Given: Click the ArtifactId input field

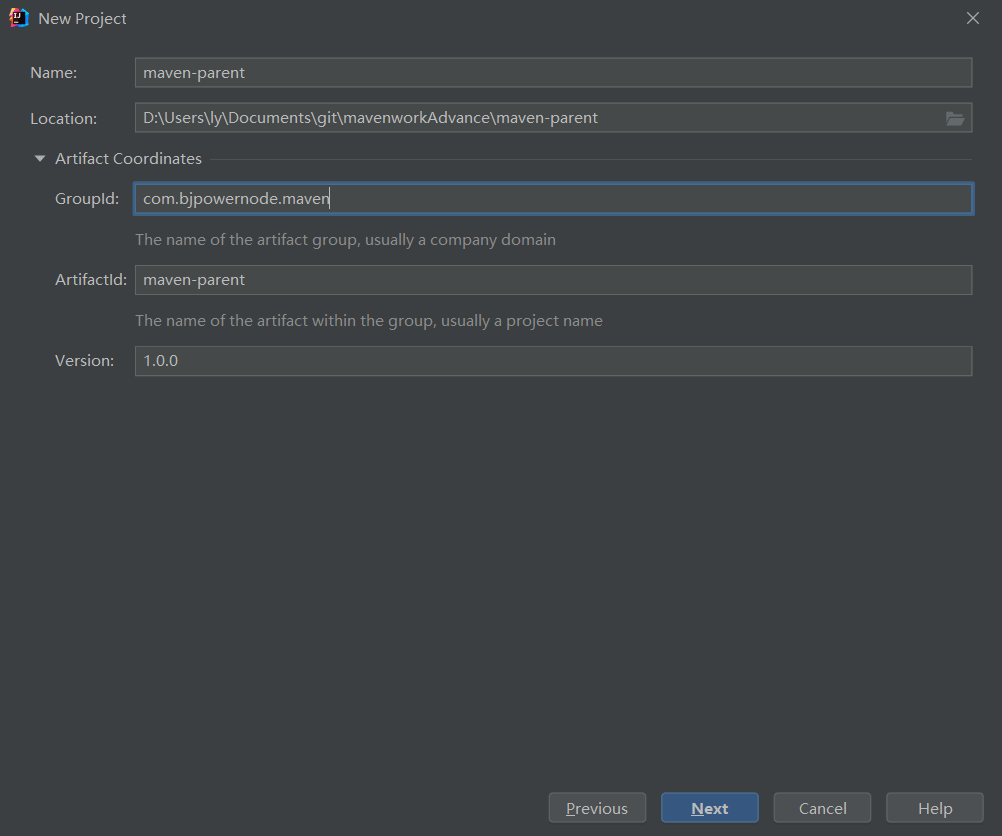Looking at the screenshot, I should click(553, 280).
